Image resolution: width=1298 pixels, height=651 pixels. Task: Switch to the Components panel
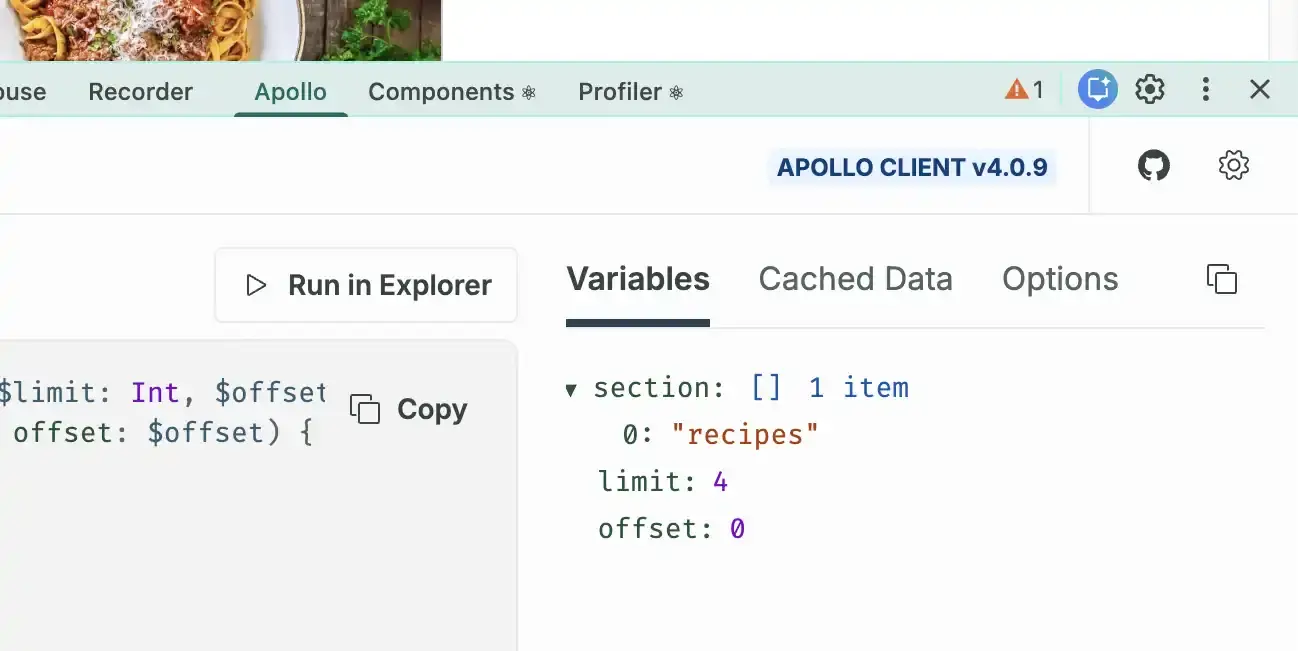(x=441, y=91)
